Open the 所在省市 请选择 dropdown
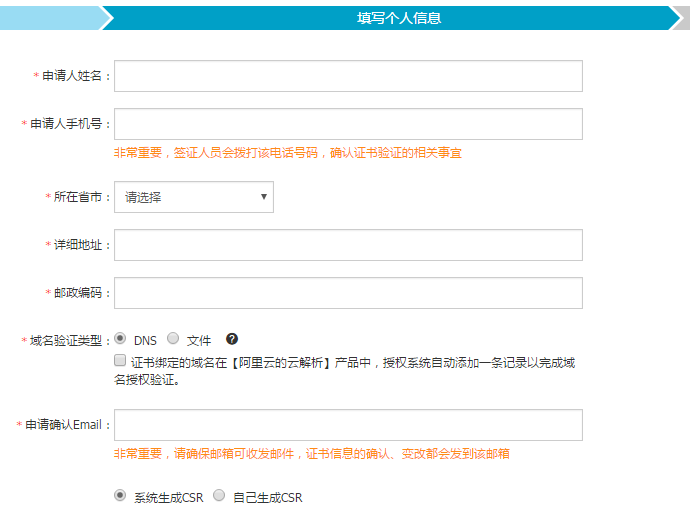The image size is (690, 517). click(x=194, y=197)
